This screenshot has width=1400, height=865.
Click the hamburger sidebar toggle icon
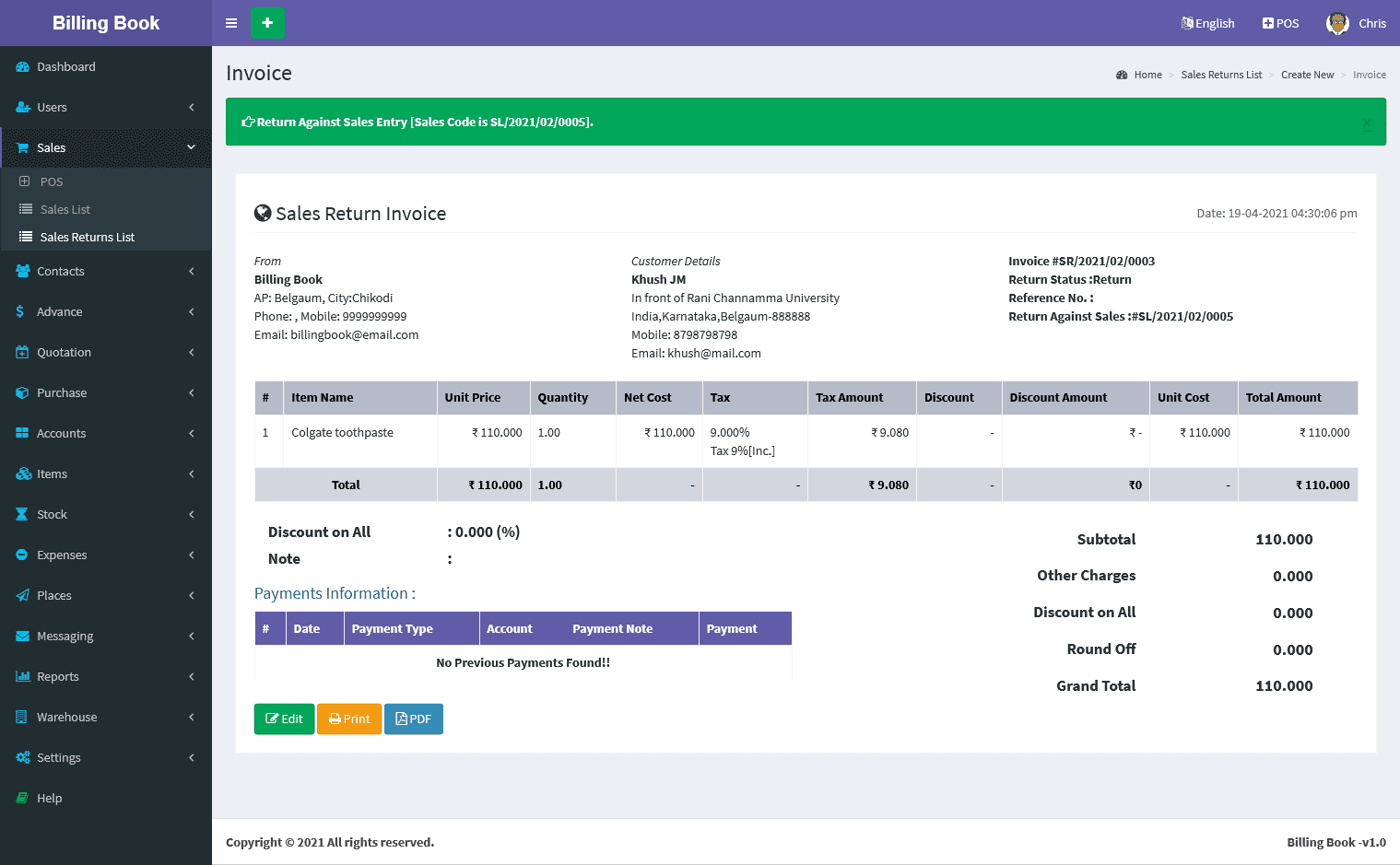click(x=231, y=23)
